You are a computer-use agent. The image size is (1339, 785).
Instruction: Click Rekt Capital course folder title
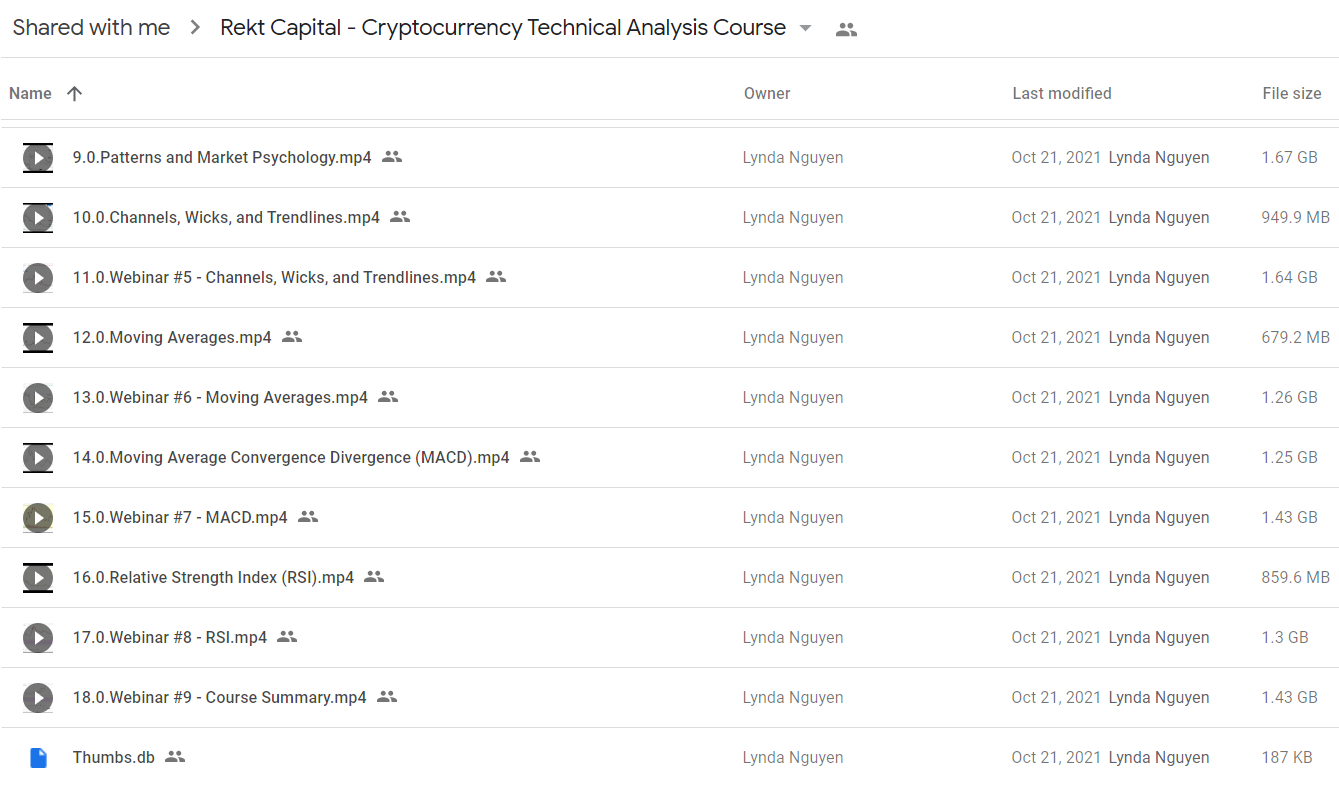[503, 28]
